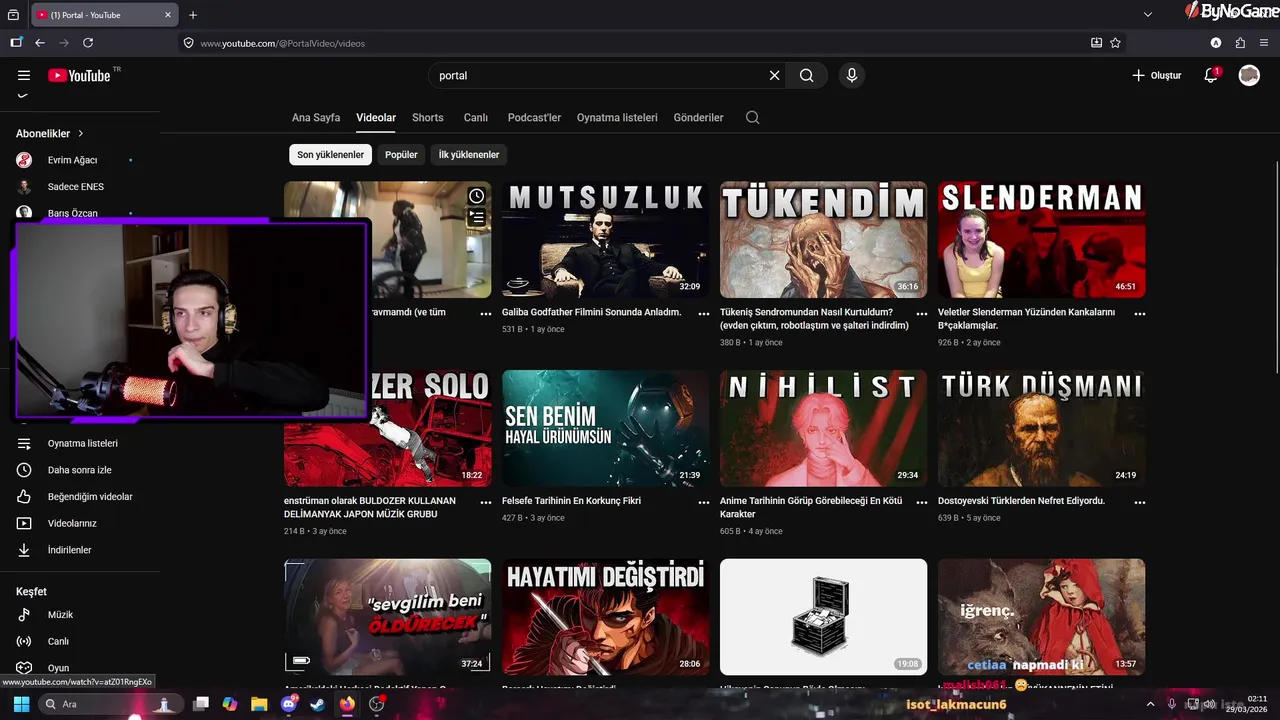Image resolution: width=1280 pixels, height=720 pixels.
Task: Clear the search box with the X
Action: [774, 75]
